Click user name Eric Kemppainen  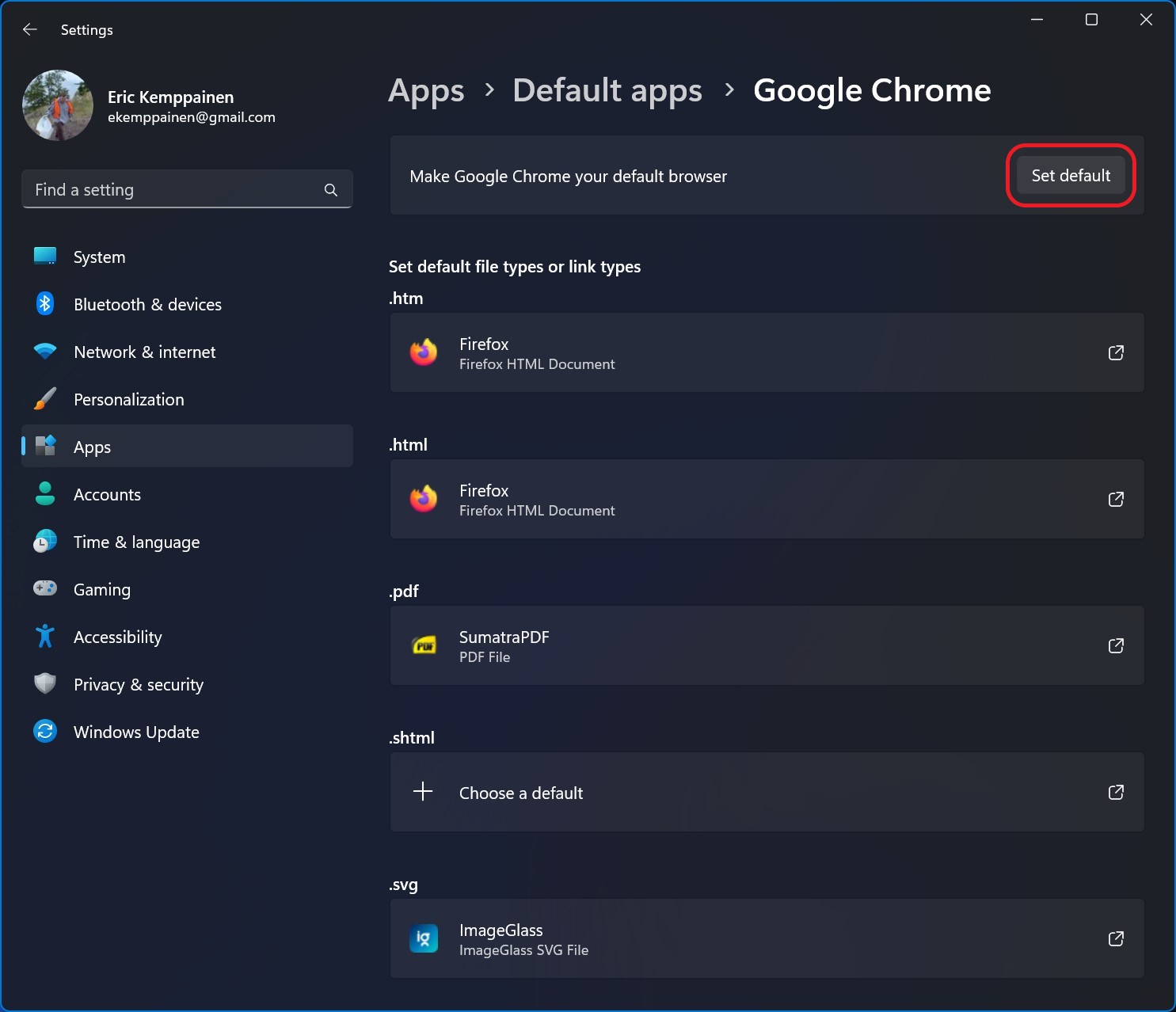point(170,97)
